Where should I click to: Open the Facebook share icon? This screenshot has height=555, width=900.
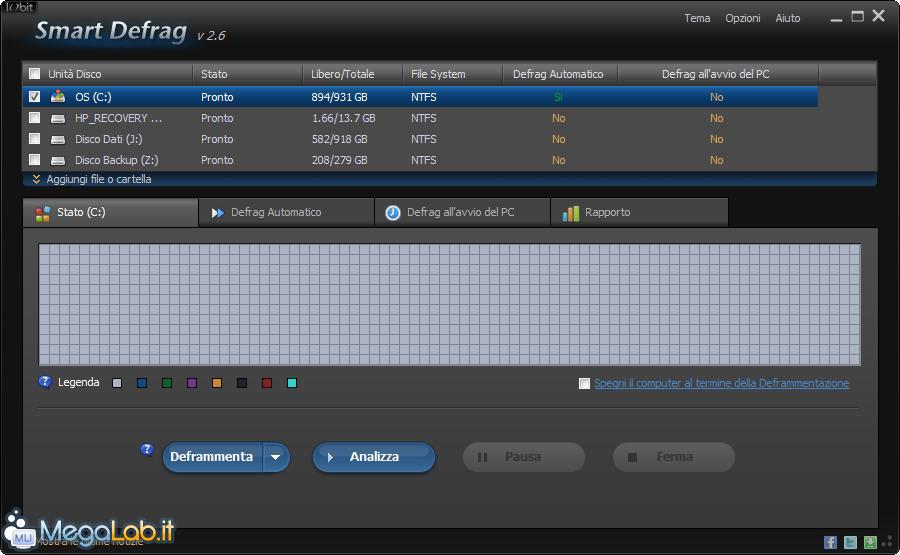click(830, 542)
